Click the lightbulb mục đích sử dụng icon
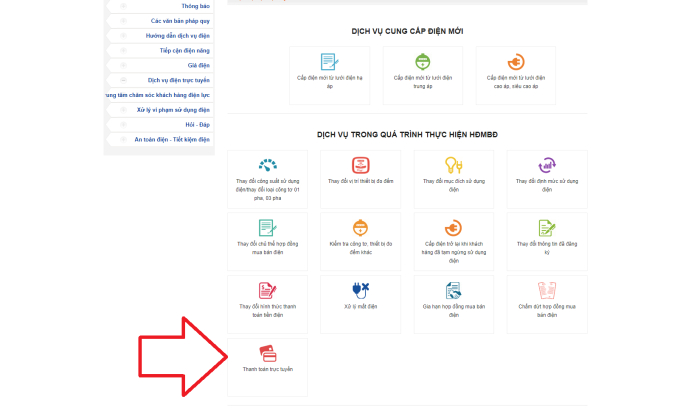The width and height of the screenshot is (680, 413). 454,165
